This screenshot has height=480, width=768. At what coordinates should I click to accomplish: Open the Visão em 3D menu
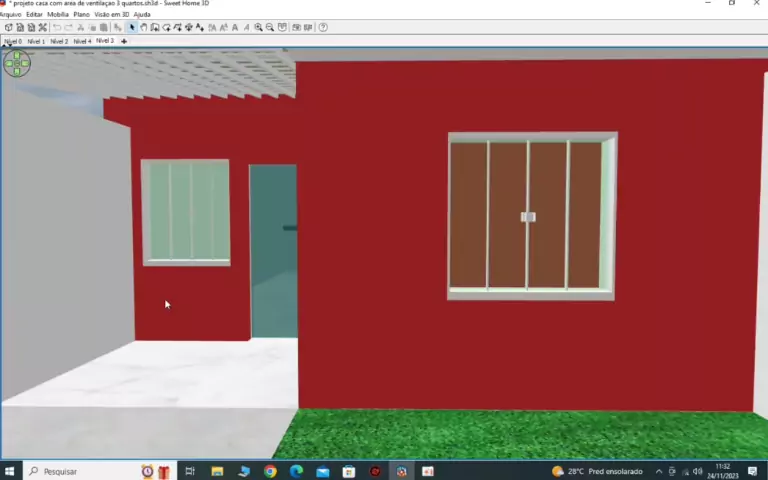click(x=111, y=15)
